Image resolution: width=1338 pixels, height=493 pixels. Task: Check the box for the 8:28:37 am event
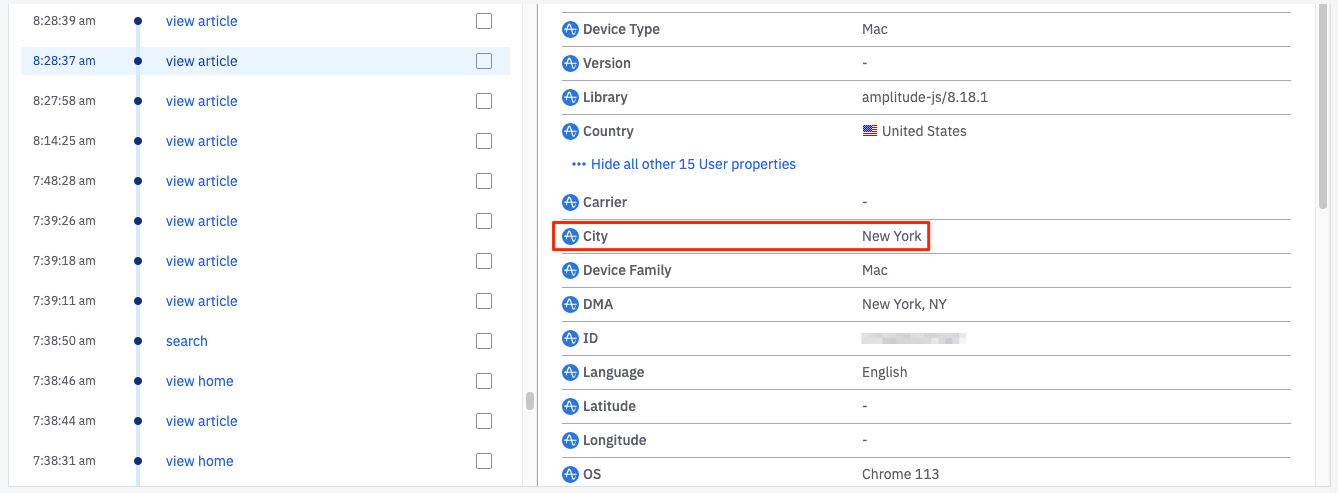484,61
